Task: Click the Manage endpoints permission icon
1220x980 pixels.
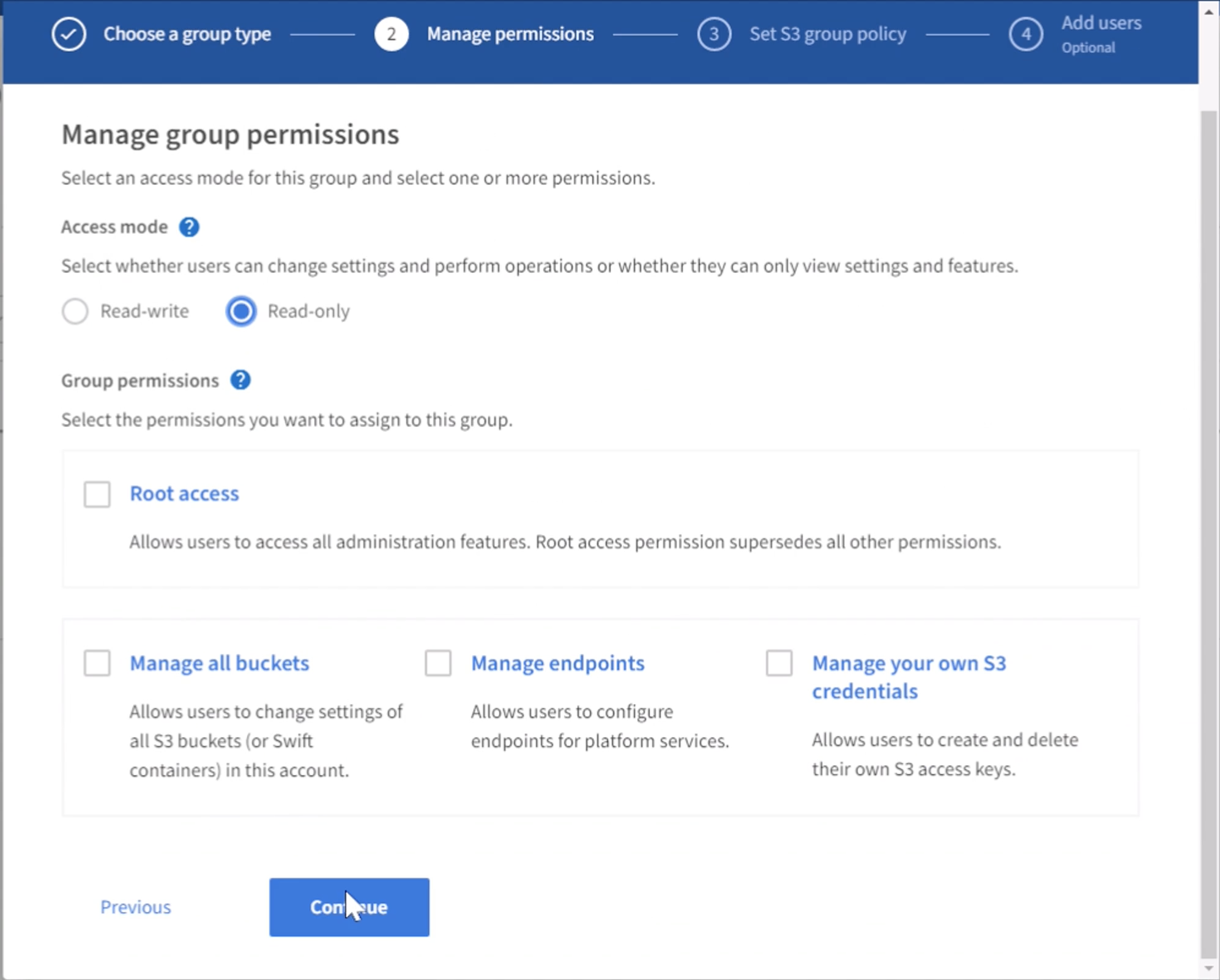Action: (437, 662)
